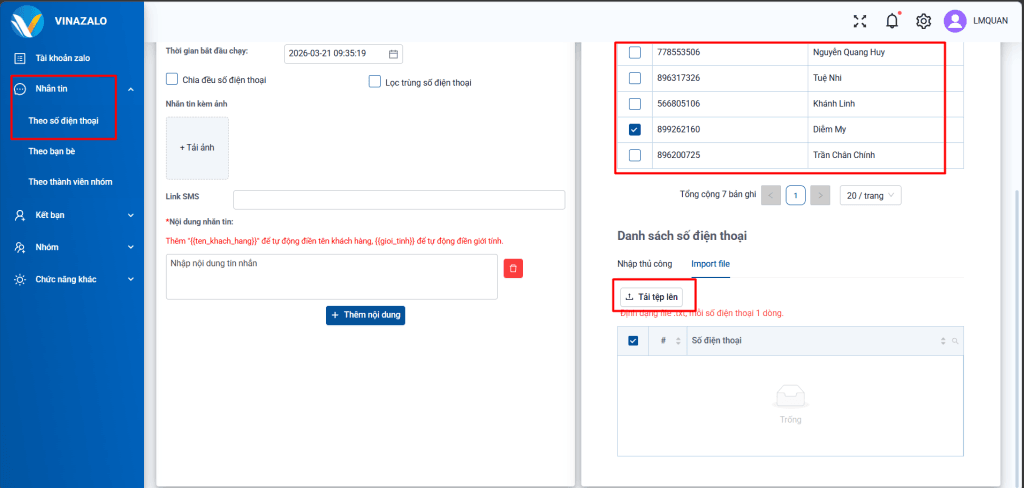Enable Lọc trùng số điện thoại checkbox
This screenshot has width=1024, height=488.
[375, 82]
